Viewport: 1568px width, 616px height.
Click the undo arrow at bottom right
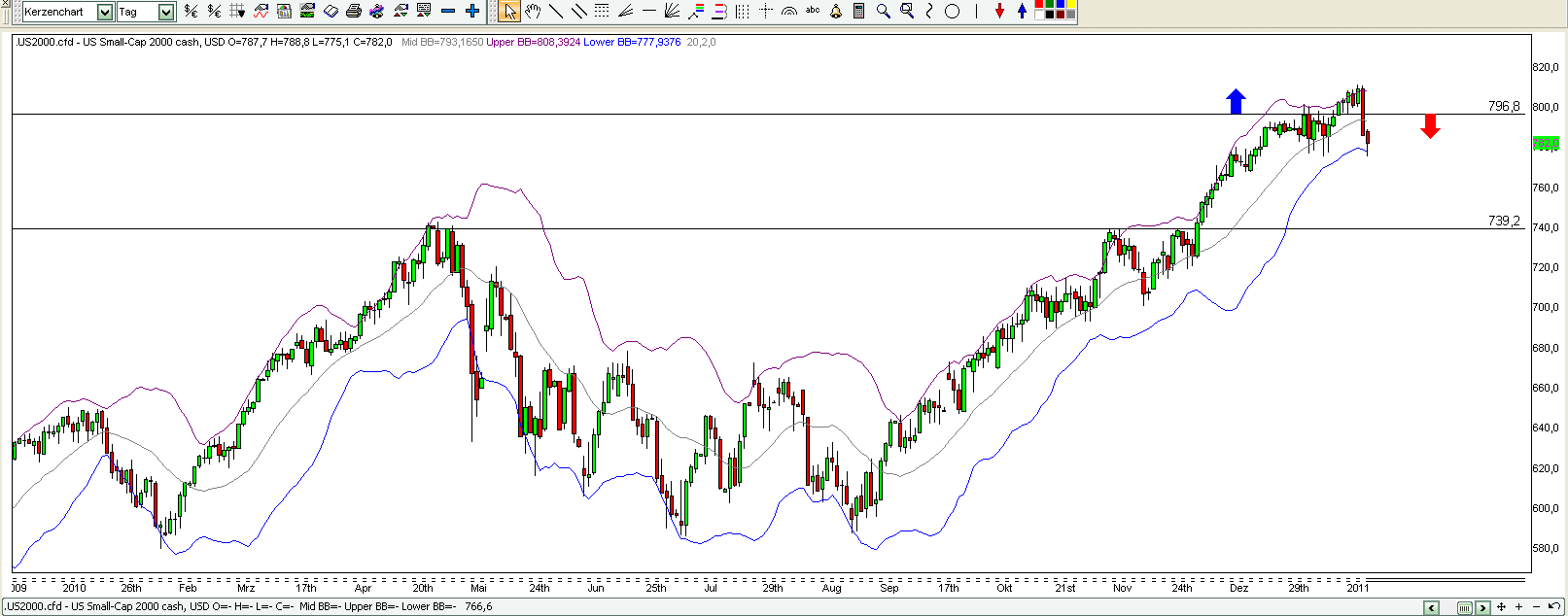tap(1554, 606)
